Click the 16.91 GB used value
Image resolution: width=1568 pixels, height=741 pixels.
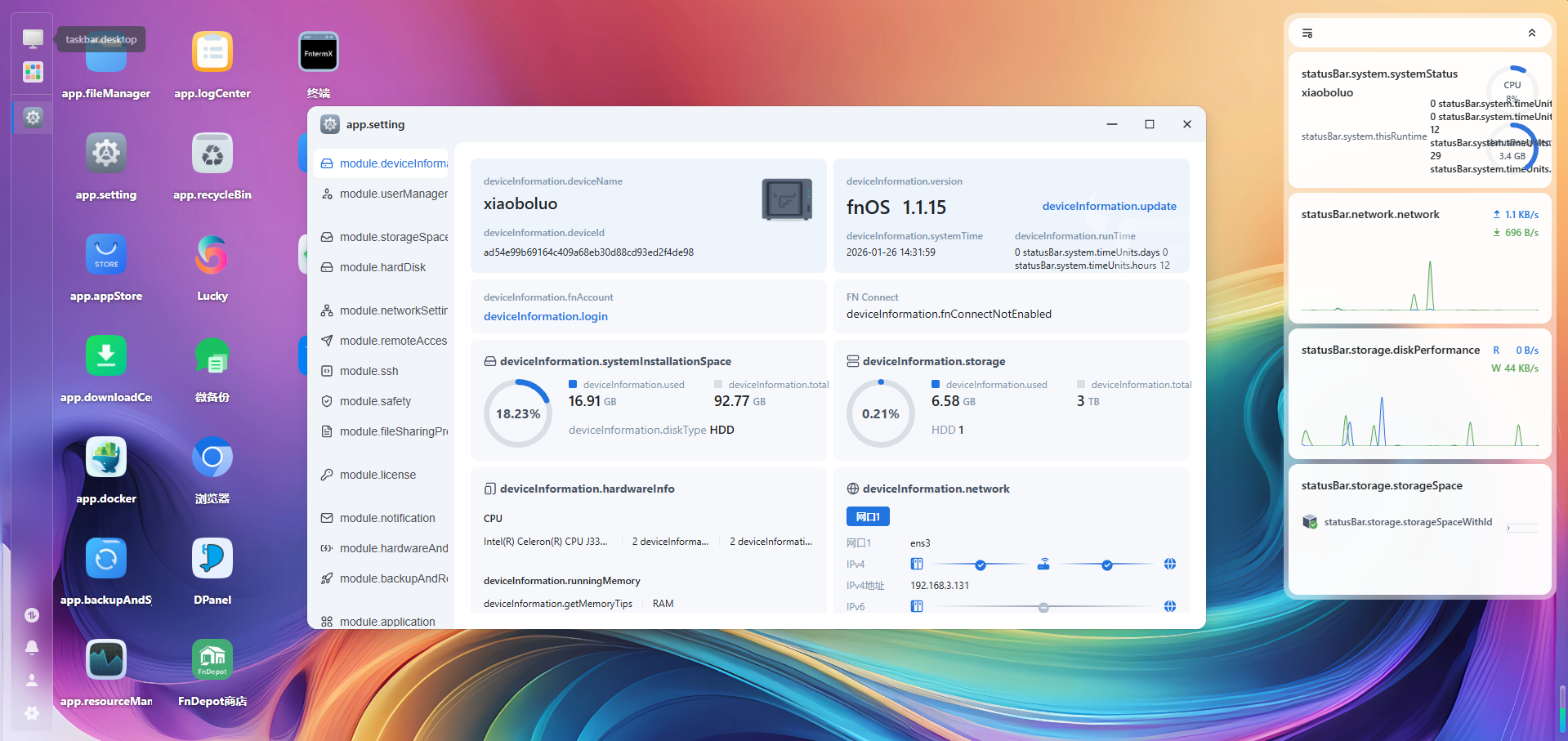(x=592, y=401)
